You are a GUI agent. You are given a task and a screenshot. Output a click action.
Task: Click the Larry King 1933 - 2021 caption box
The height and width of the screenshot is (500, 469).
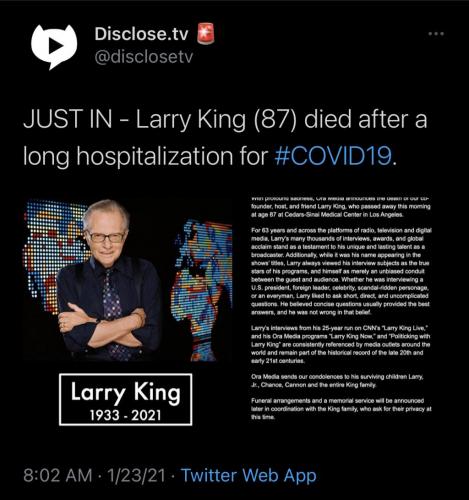tap(125, 399)
